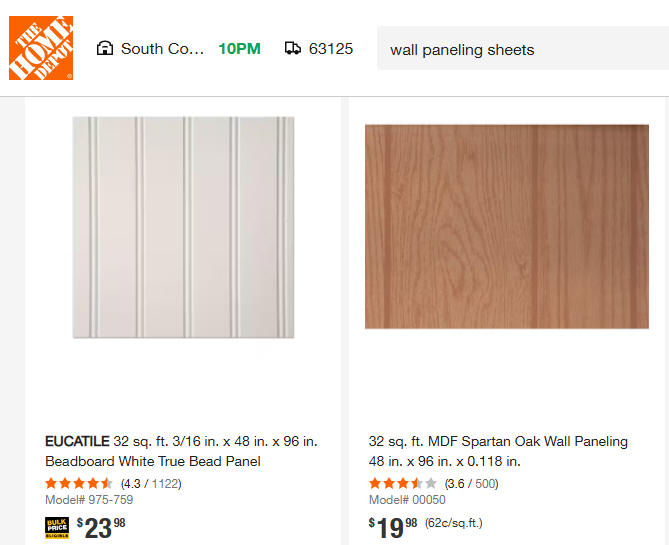Open South Co... store selector
The height and width of the screenshot is (545, 669).
coord(162,48)
